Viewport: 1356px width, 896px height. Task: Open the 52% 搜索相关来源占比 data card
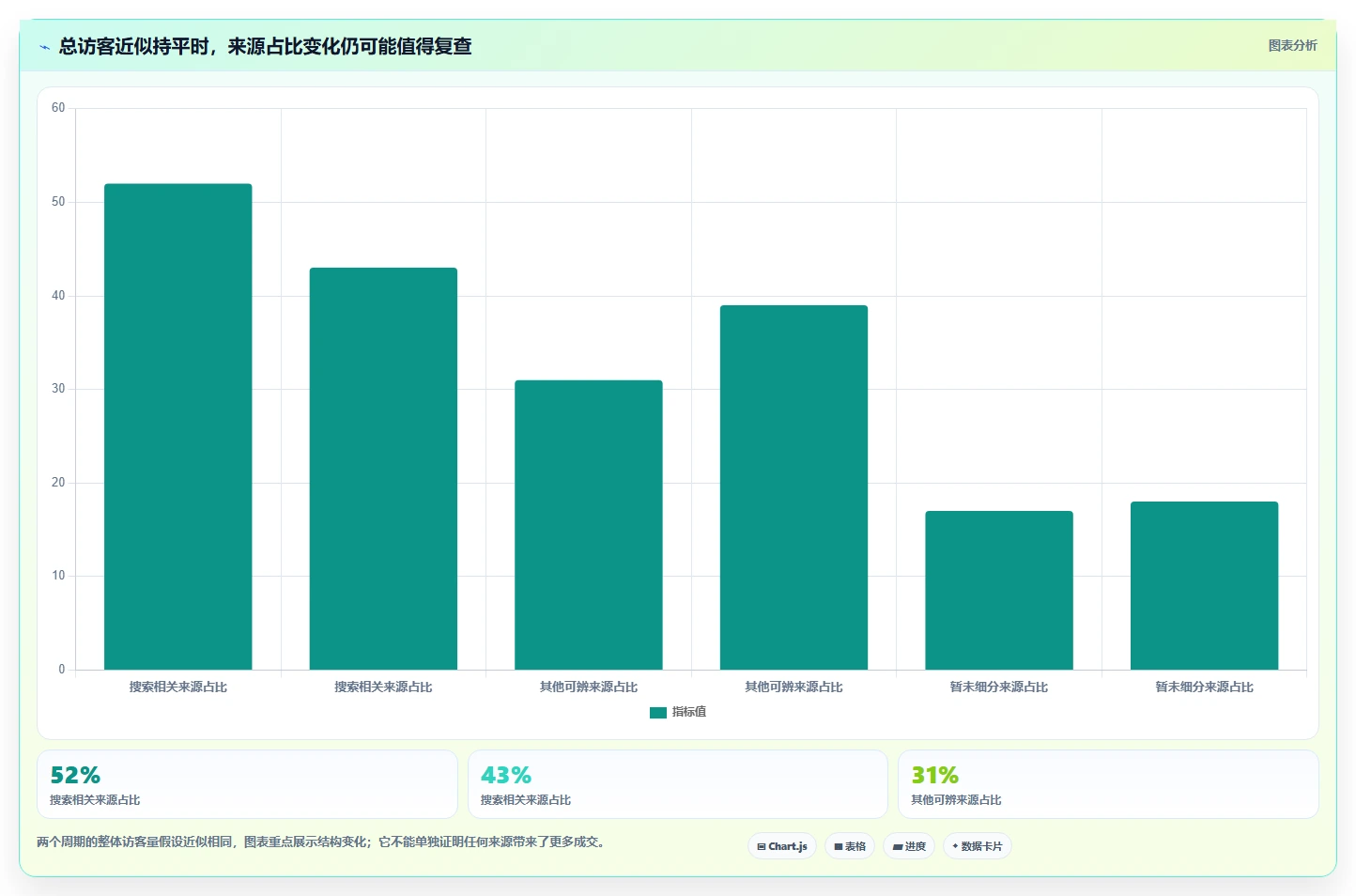[x=247, y=784]
